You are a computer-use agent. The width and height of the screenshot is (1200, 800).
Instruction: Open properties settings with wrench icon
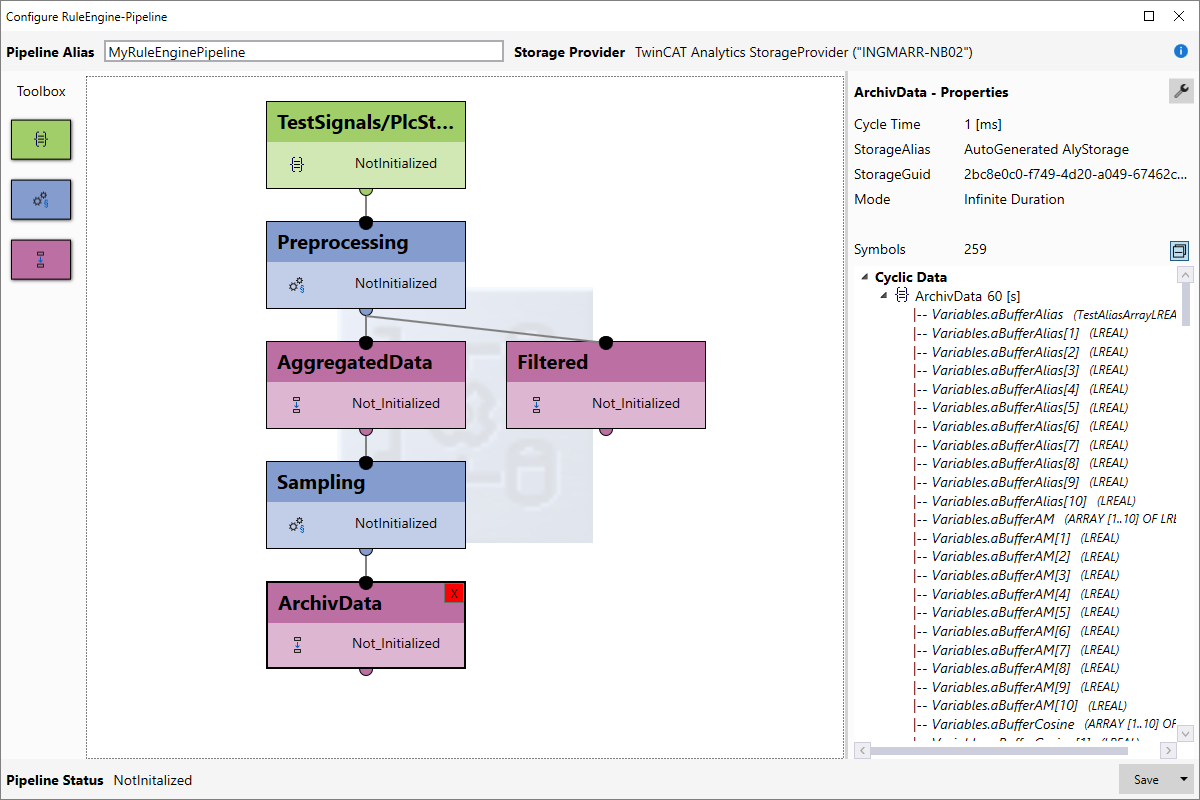pyautogui.click(x=1181, y=91)
